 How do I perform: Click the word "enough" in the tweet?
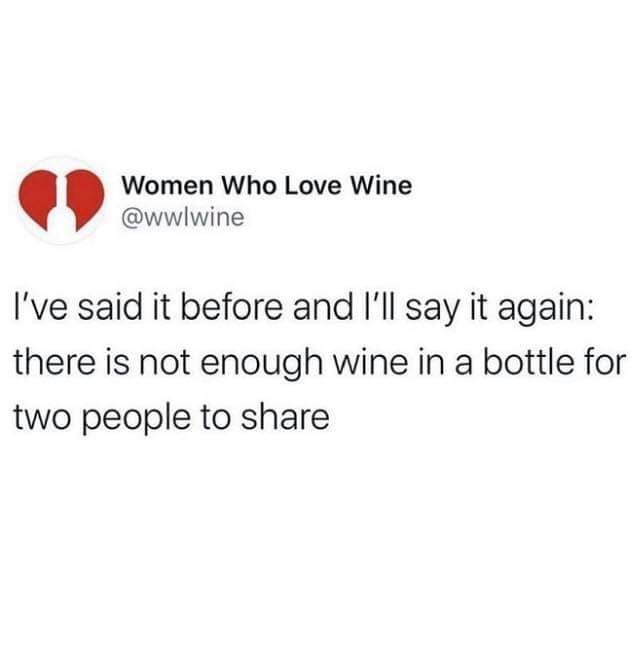pyautogui.click(x=262, y=366)
